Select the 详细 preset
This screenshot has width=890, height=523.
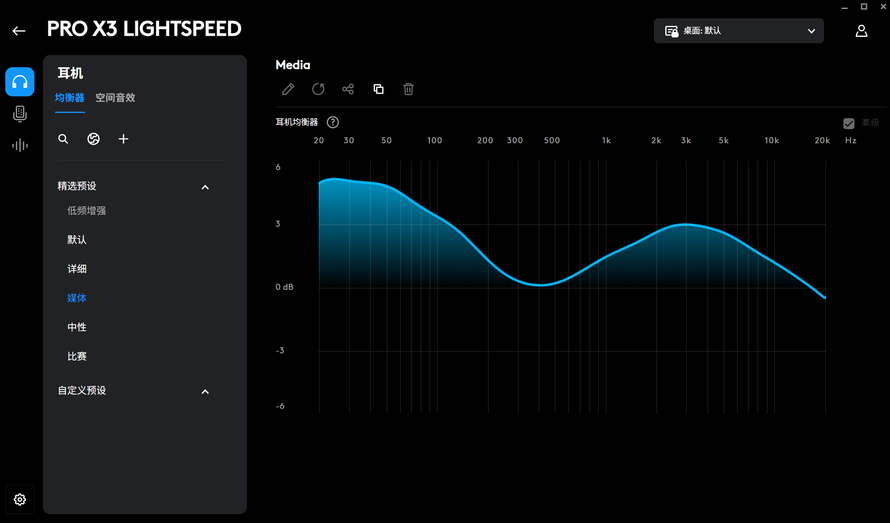77,269
